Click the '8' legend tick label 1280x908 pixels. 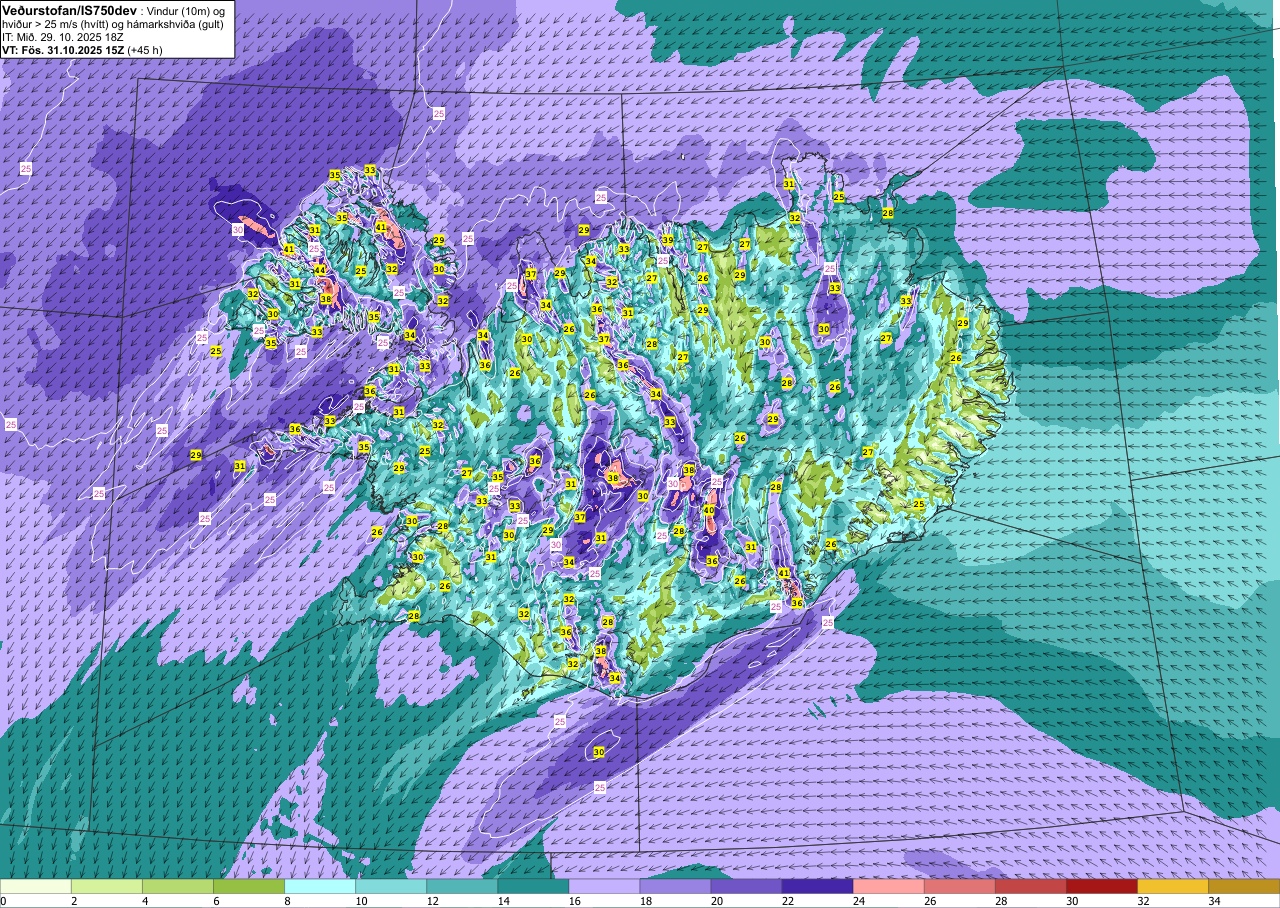click(x=285, y=901)
